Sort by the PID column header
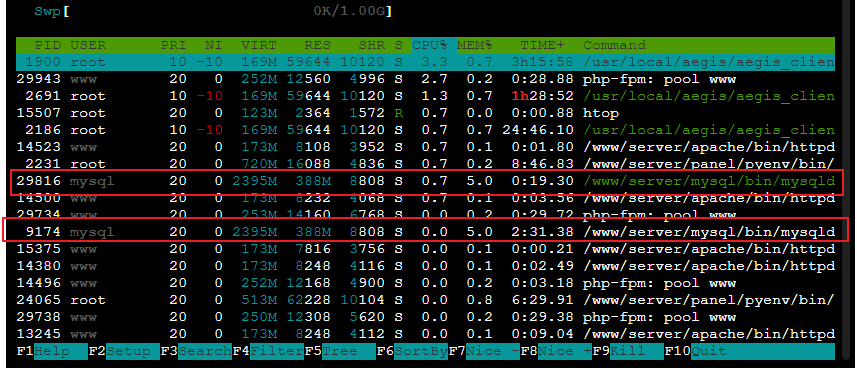 tap(48, 45)
